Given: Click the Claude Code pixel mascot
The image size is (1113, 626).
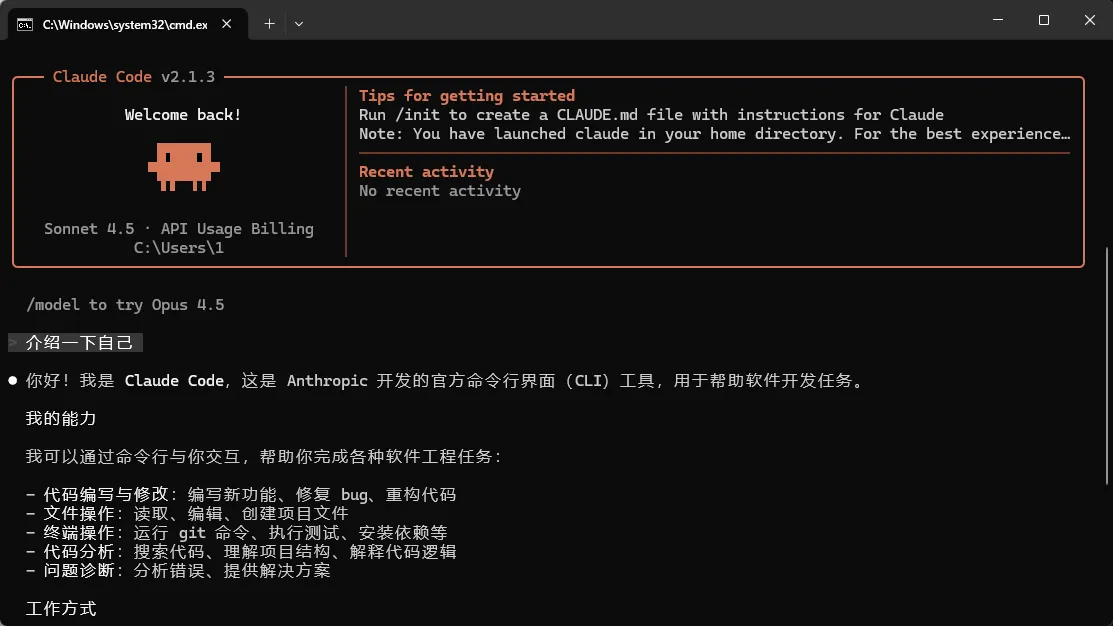Looking at the screenshot, I should 184,167.
